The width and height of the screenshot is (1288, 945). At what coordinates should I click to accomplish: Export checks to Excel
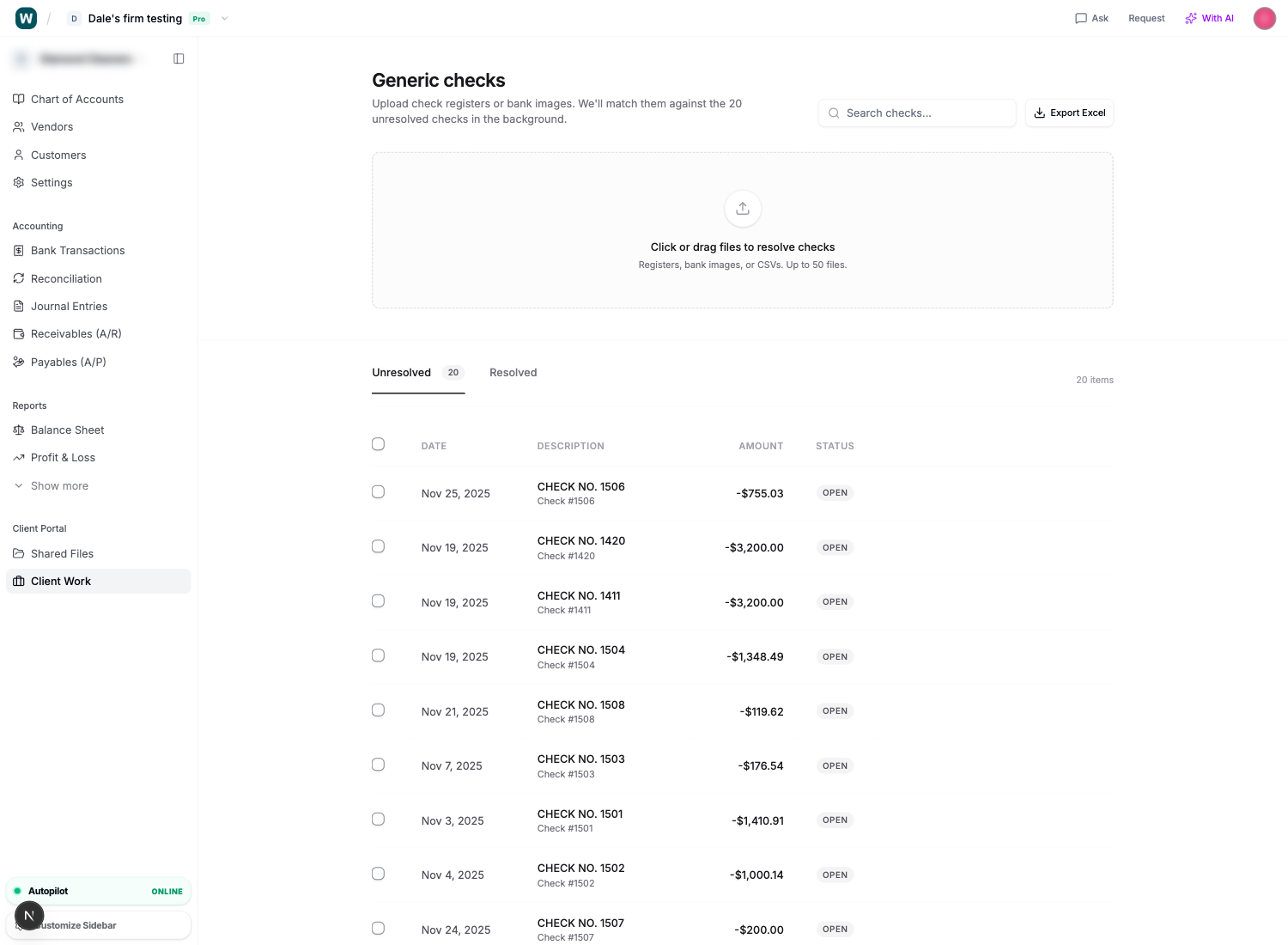[x=1069, y=113]
